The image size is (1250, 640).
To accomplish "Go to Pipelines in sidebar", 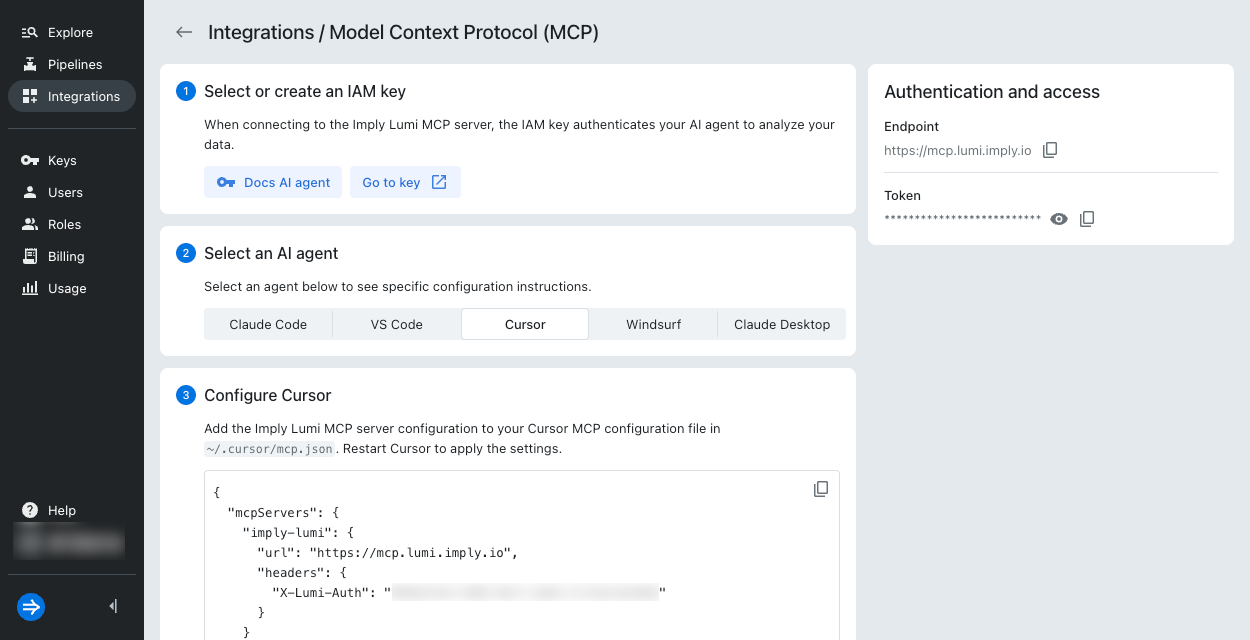I will [x=74, y=64].
